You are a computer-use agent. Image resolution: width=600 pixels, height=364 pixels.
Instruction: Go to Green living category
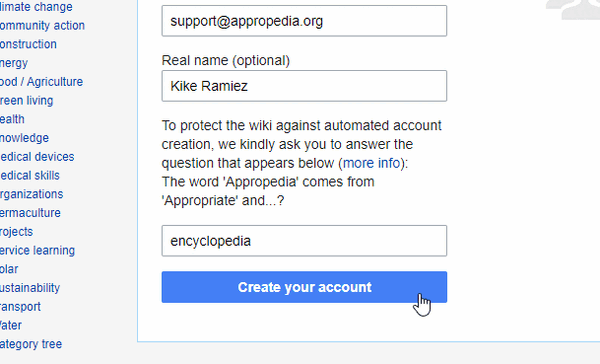point(26,101)
